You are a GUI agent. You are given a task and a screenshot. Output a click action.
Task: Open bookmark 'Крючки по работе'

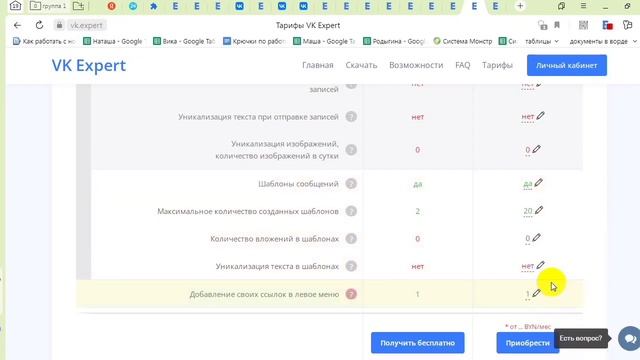click(254, 41)
